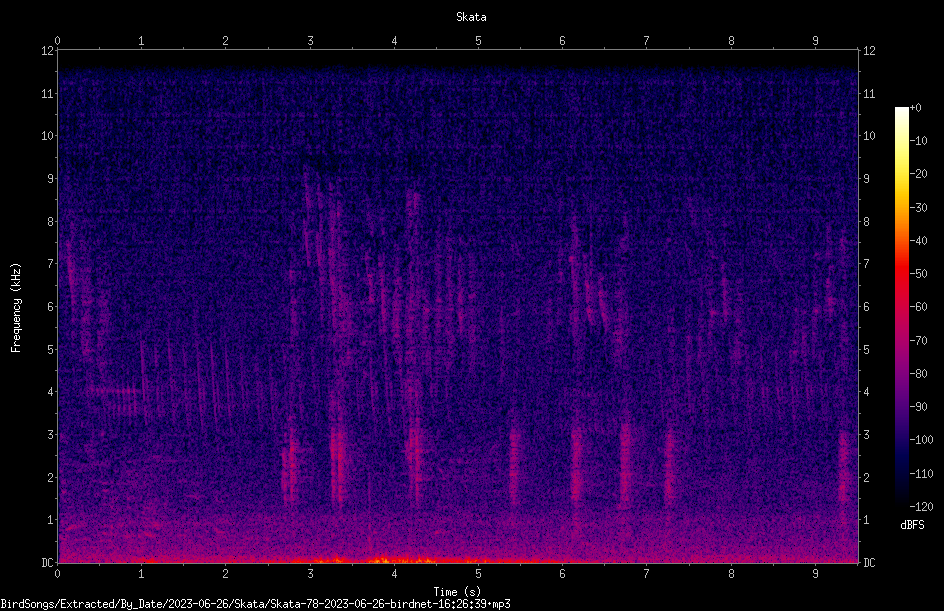Image resolution: width=944 pixels, height=611 pixels.
Task: Click the "+0" color scale label
Action: tap(915, 108)
